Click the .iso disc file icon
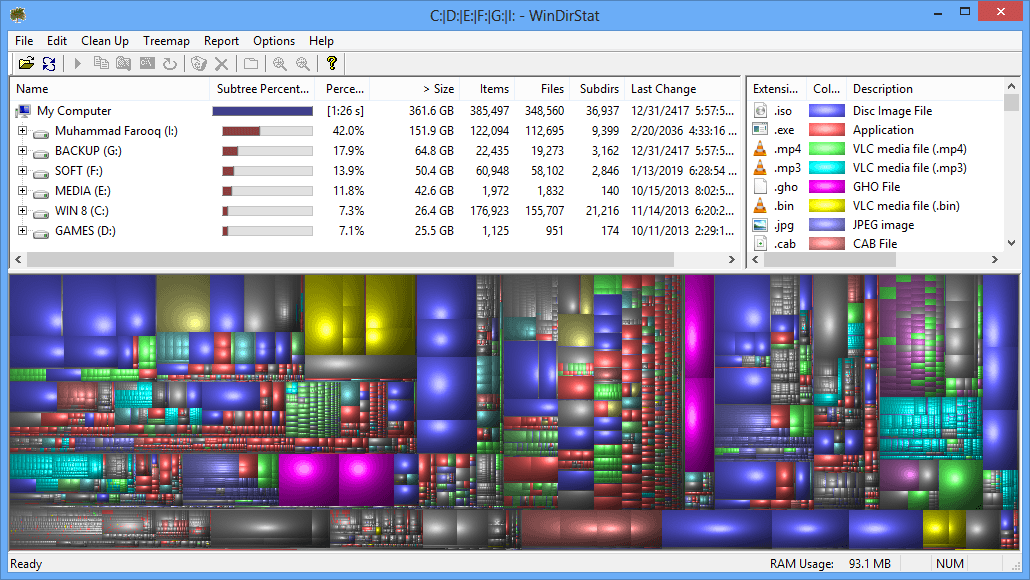The width and height of the screenshot is (1030, 580). (x=760, y=110)
